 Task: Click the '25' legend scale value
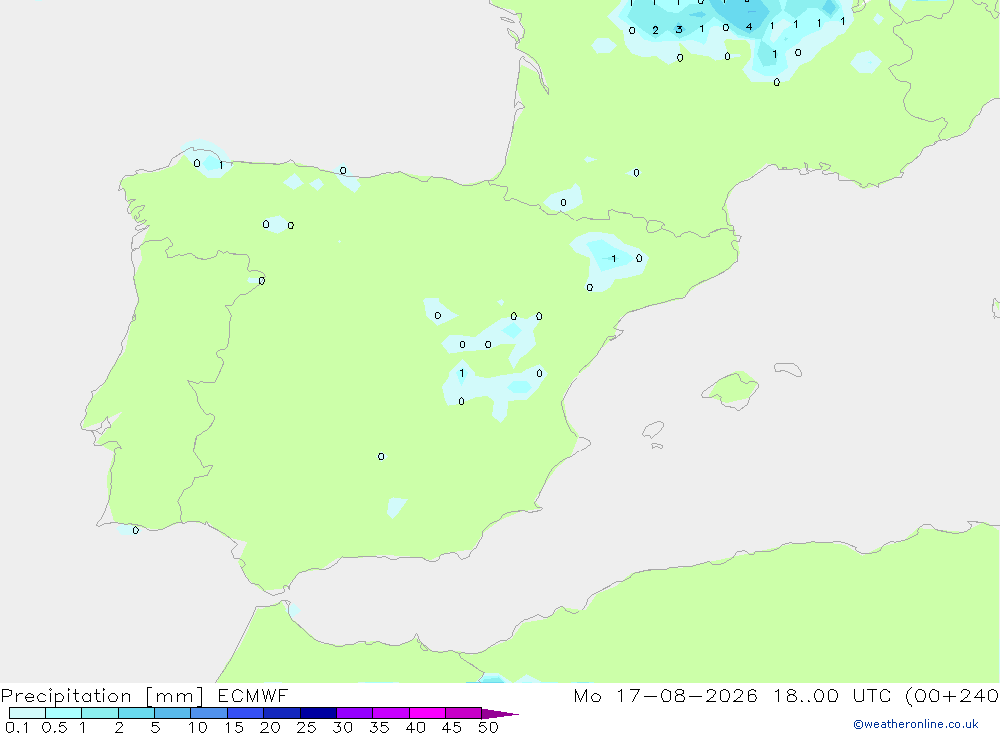307,727
